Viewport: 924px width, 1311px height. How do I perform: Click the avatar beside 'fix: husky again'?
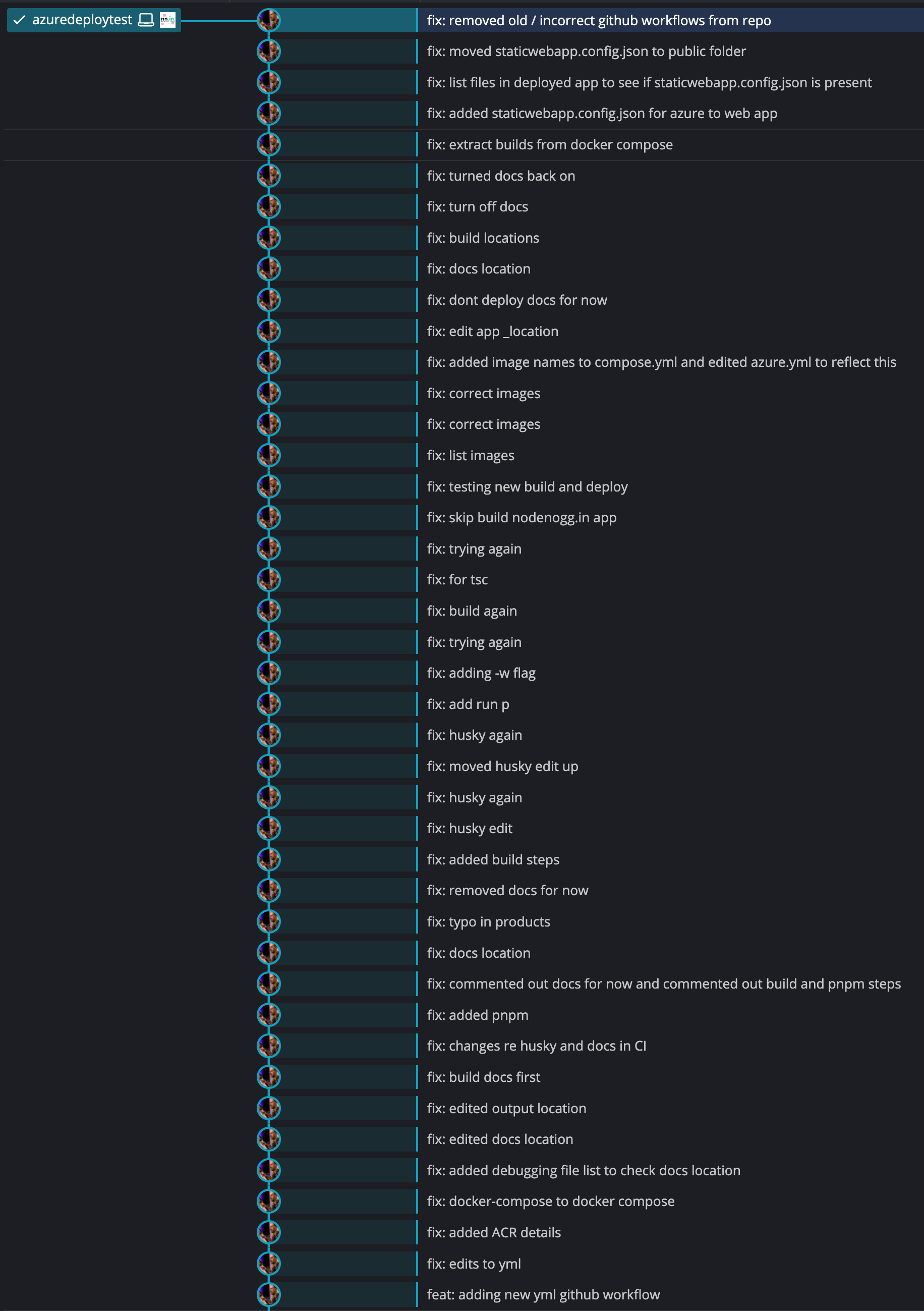269,735
